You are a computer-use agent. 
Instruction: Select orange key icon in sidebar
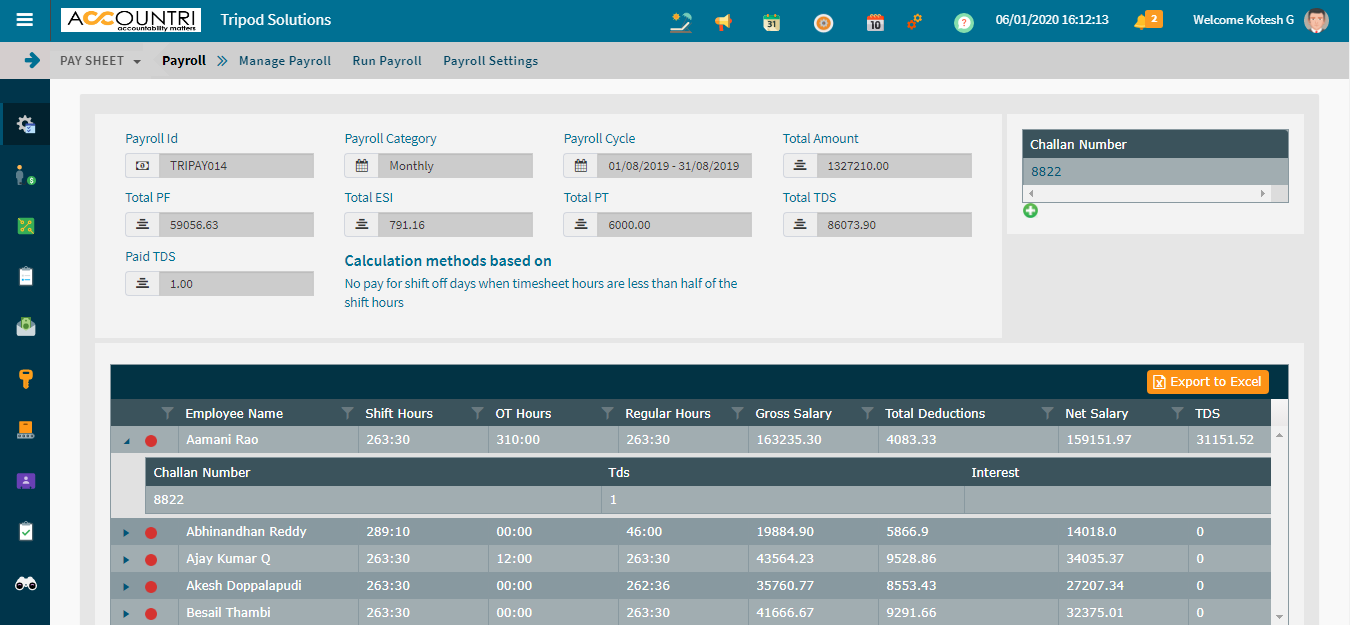click(x=26, y=378)
